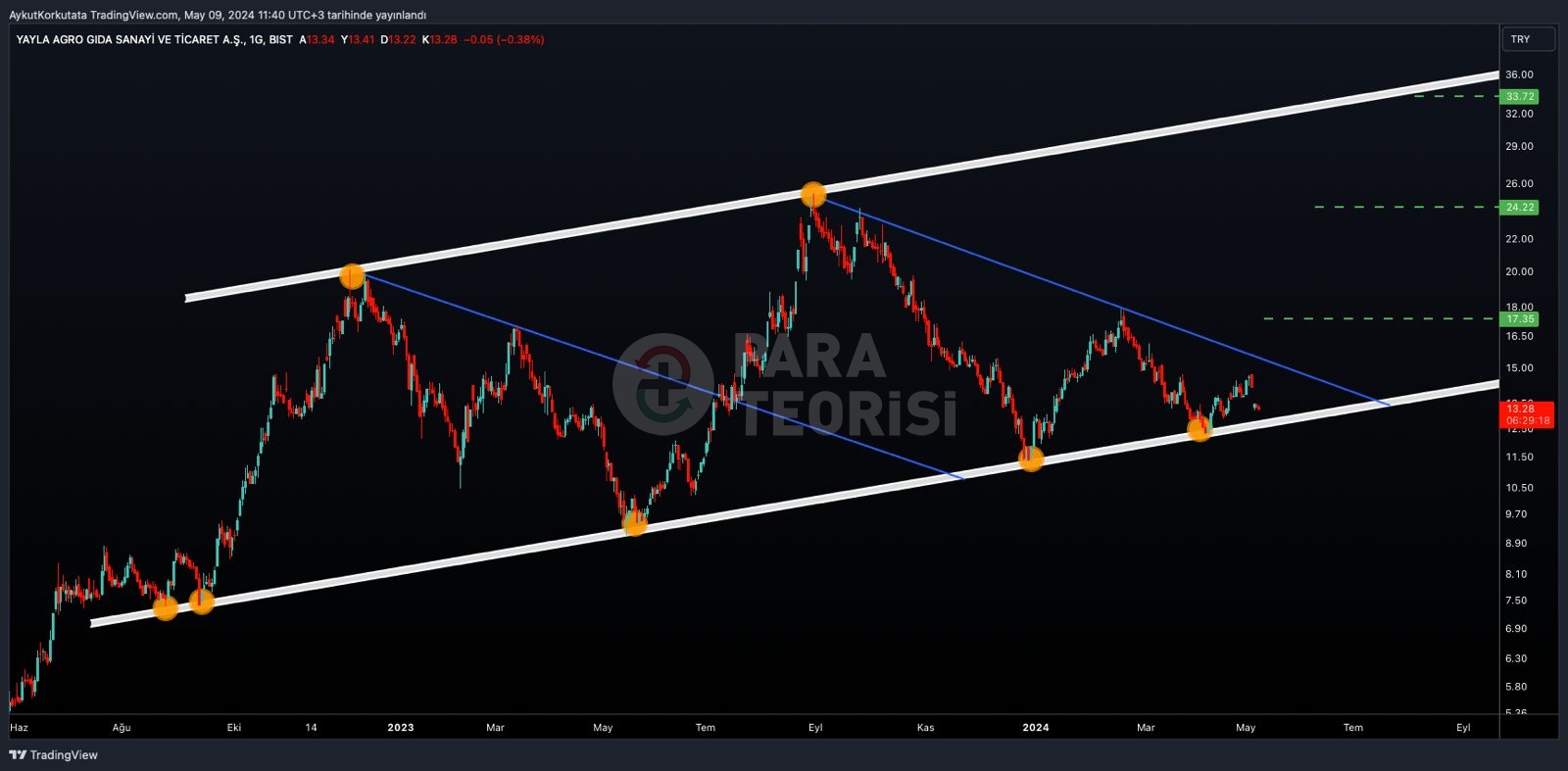Click the red 13.28 current price label
1568x771 pixels.
1520,409
